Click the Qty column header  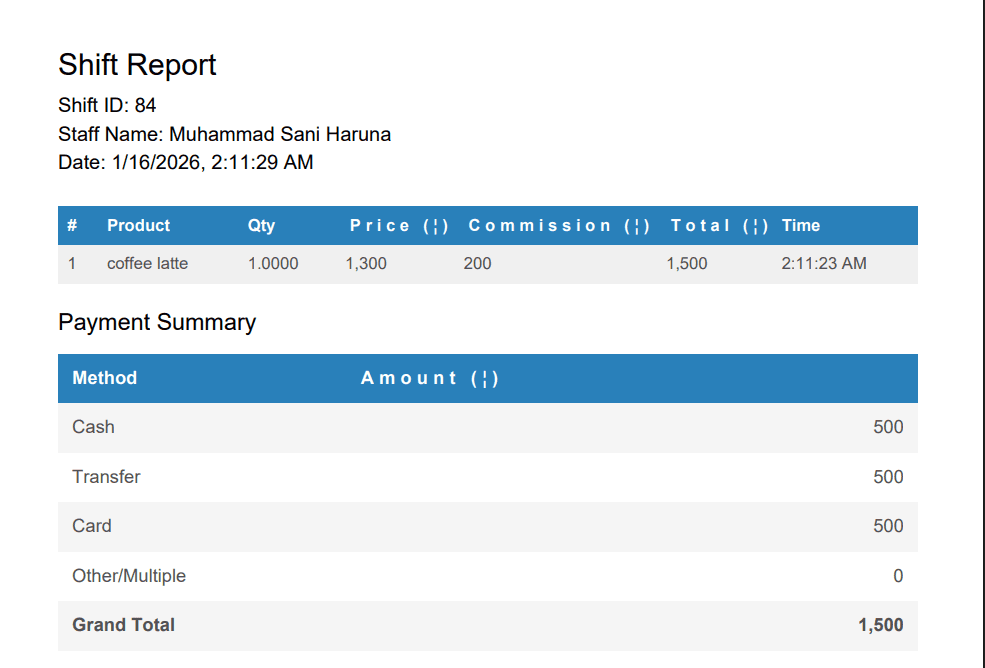point(261,226)
